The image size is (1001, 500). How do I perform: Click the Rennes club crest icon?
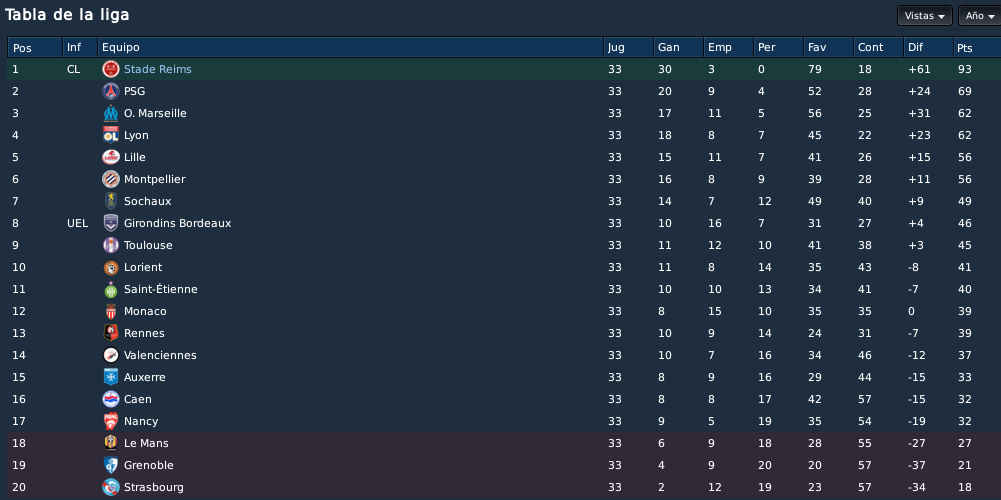point(111,333)
